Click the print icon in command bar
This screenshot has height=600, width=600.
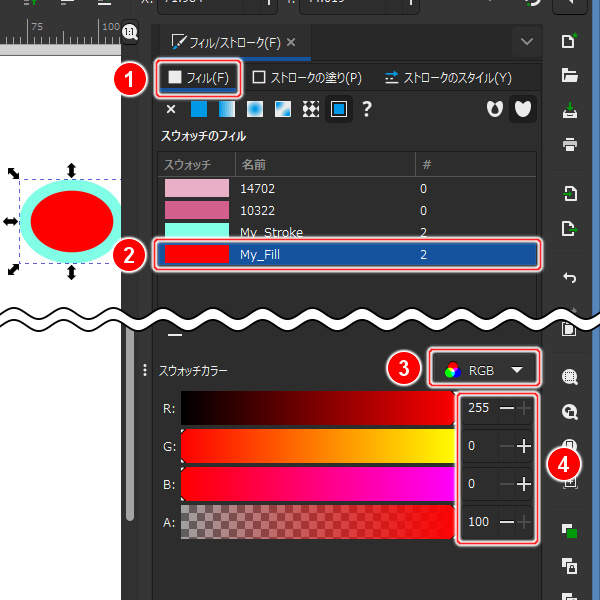click(569, 145)
